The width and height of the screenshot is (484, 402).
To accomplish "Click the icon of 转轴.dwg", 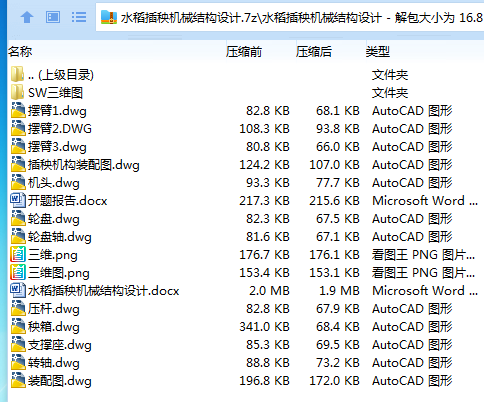I will point(18,362).
